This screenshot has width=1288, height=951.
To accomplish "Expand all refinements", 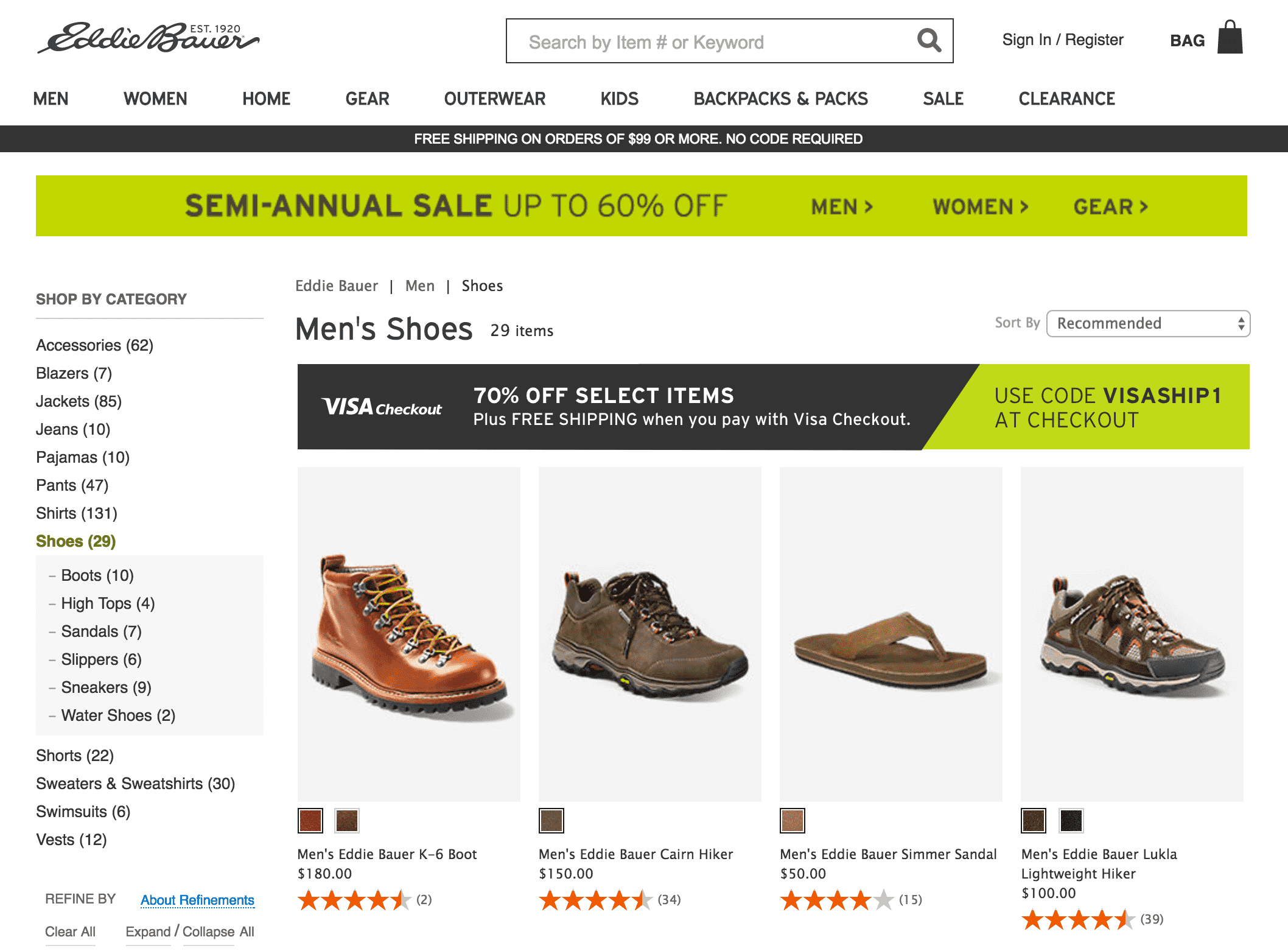I will (x=148, y=932).
